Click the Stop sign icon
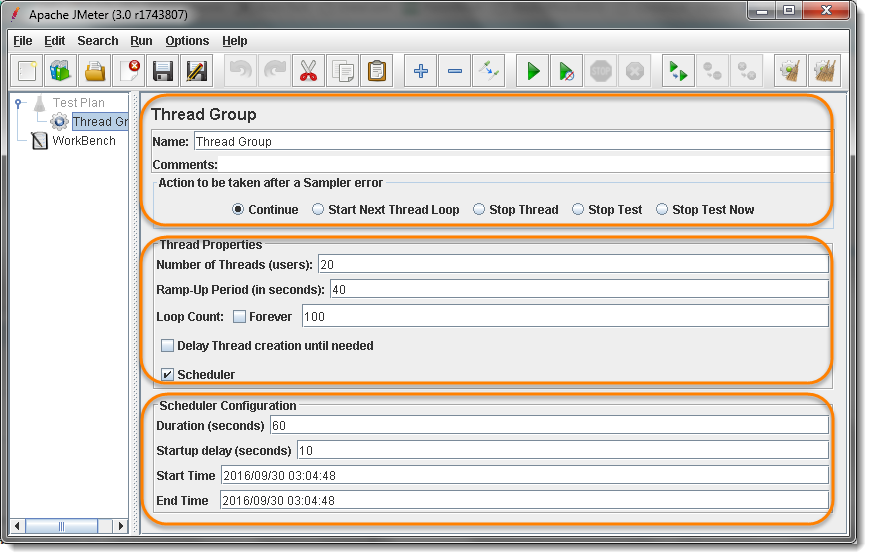 (x=601, y=71)
